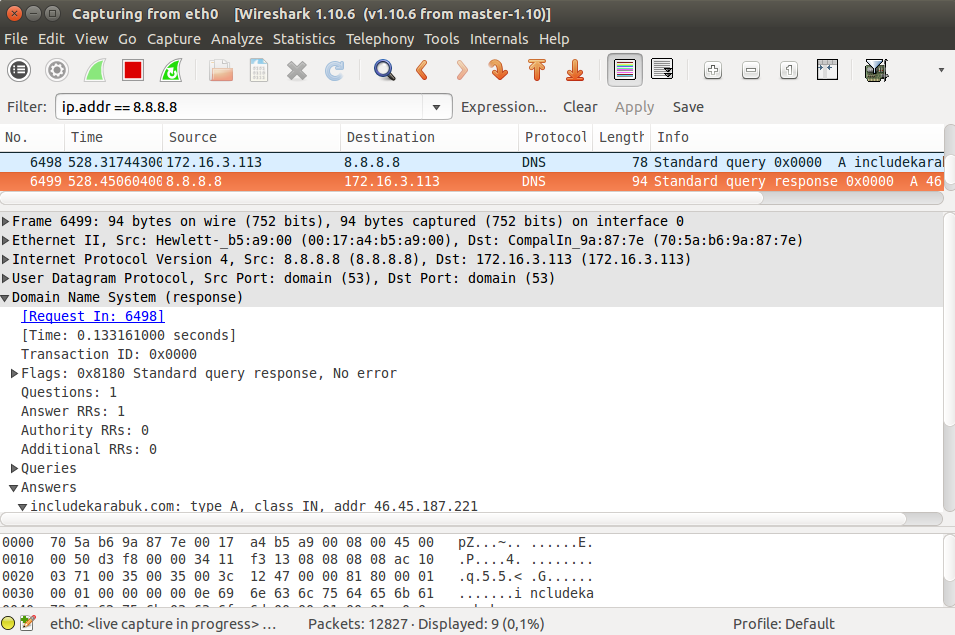Go to the first packet
The height and width of the screenshot is (635, 955).
click(537, 70)
